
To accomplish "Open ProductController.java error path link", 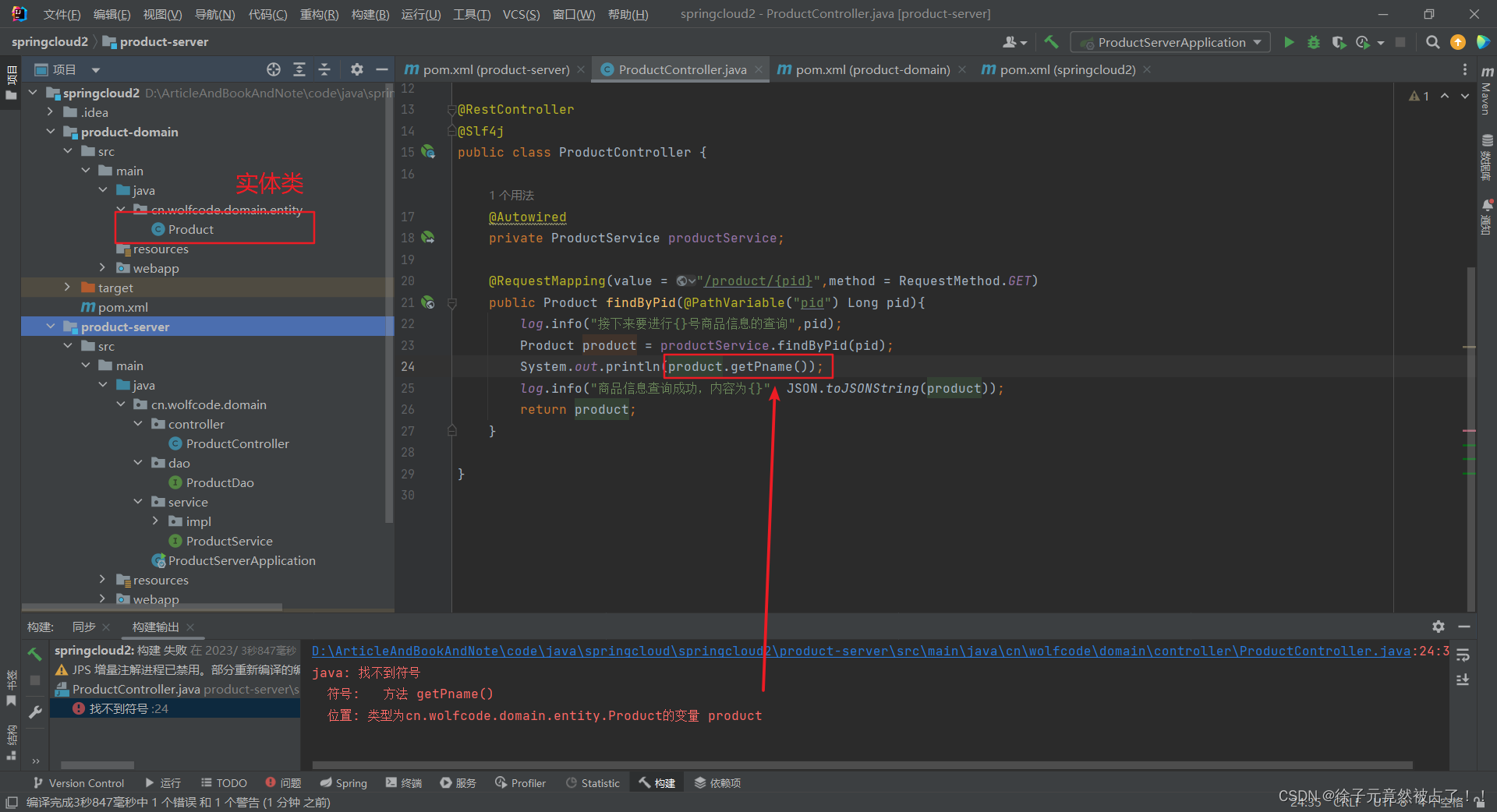I will (861, 651).
